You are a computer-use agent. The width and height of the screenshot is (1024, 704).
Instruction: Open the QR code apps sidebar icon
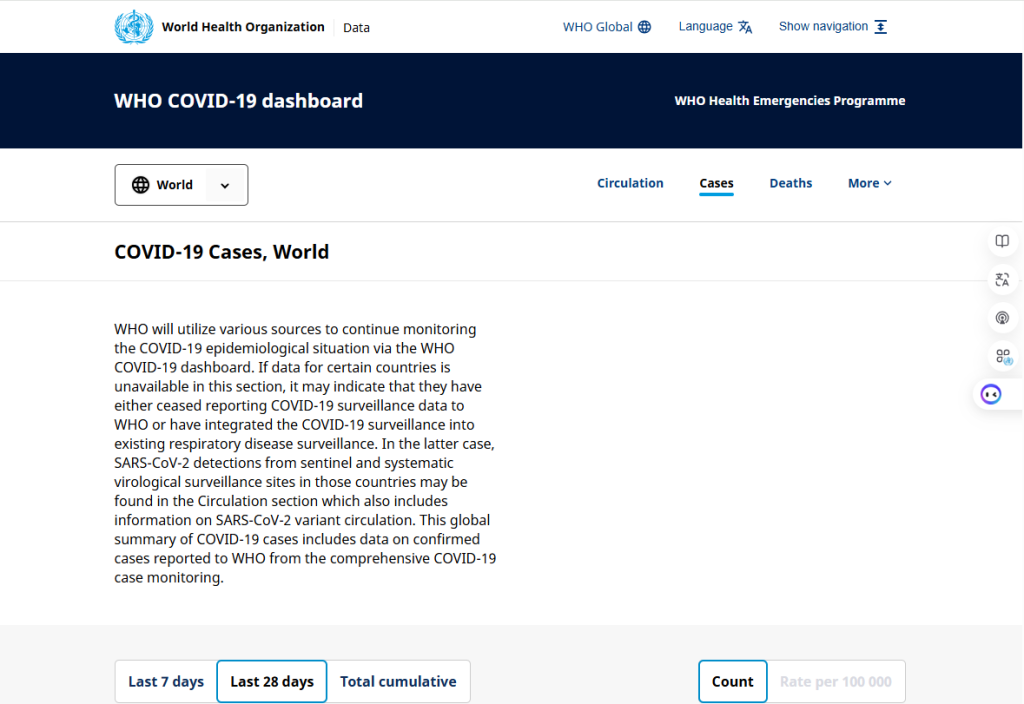point(1002,356)
